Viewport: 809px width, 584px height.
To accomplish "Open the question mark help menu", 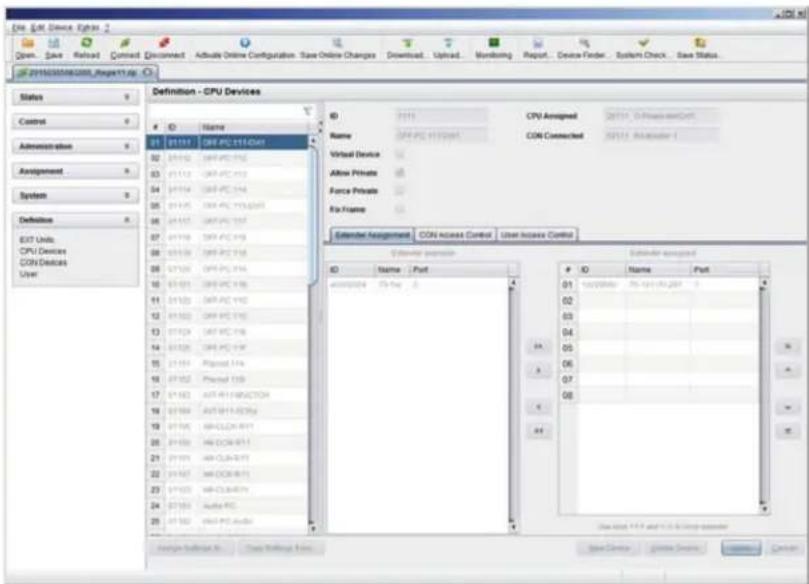I will [x=107, y=27].
